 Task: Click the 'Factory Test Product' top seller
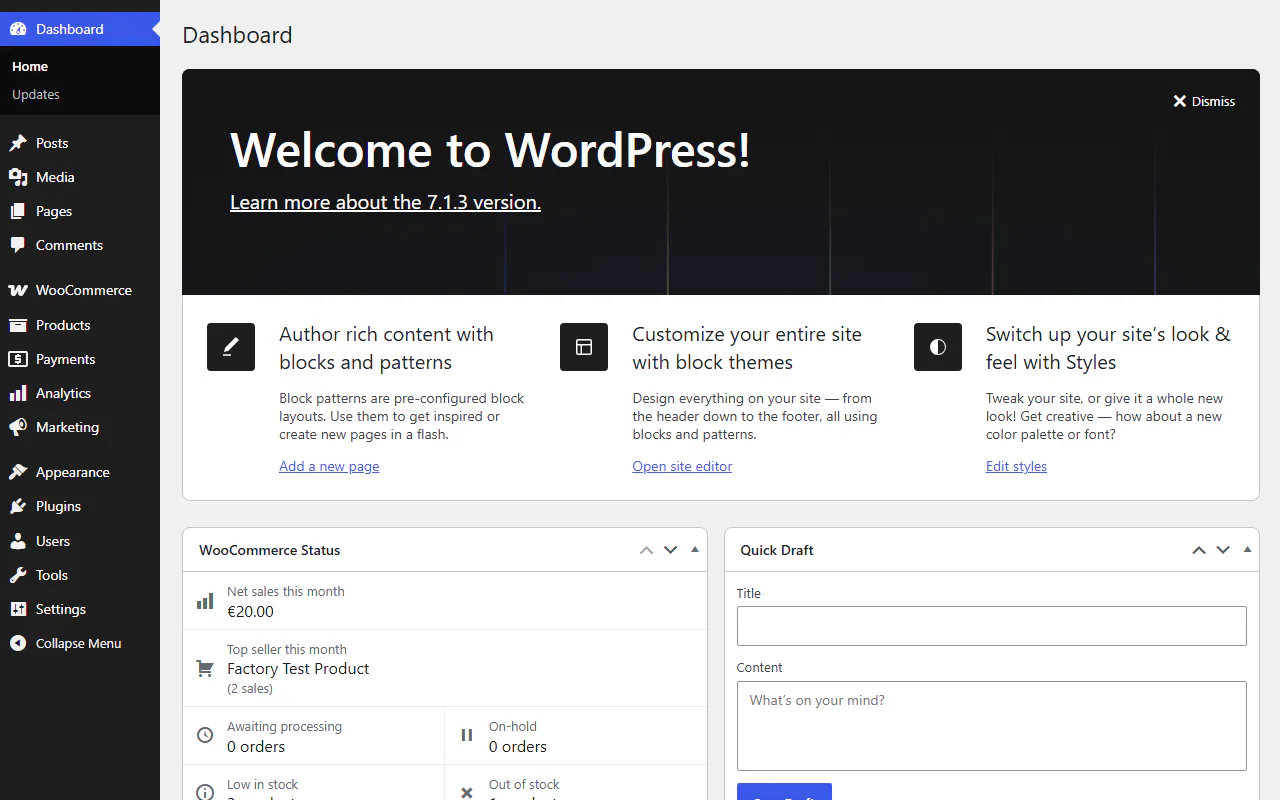(298, 668)
